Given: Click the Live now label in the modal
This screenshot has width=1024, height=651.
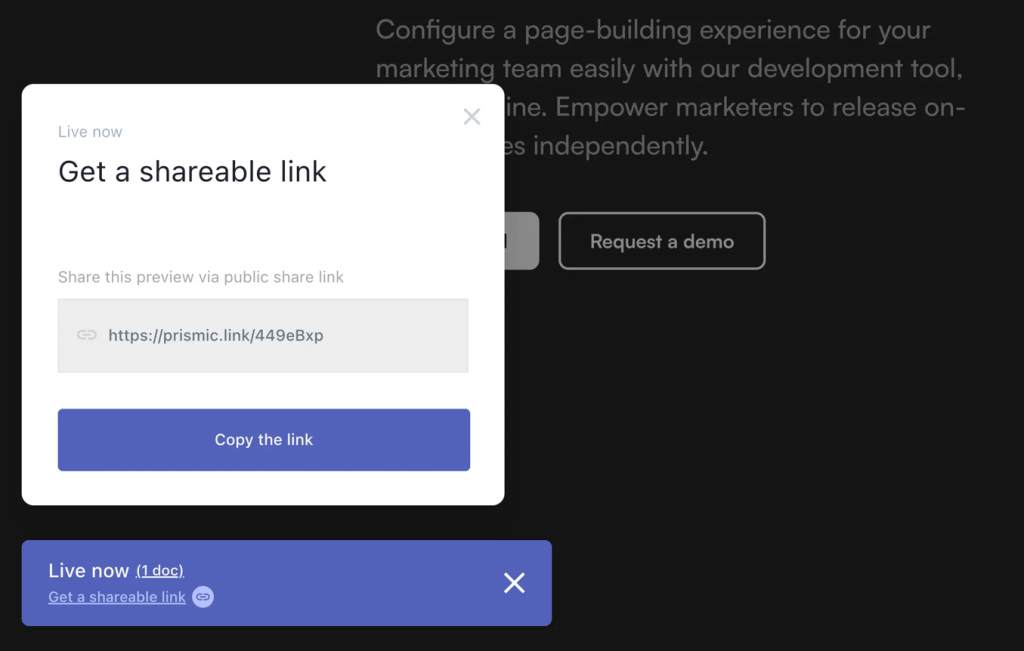Looking at the screenshot, I should (x=89, y=131).
